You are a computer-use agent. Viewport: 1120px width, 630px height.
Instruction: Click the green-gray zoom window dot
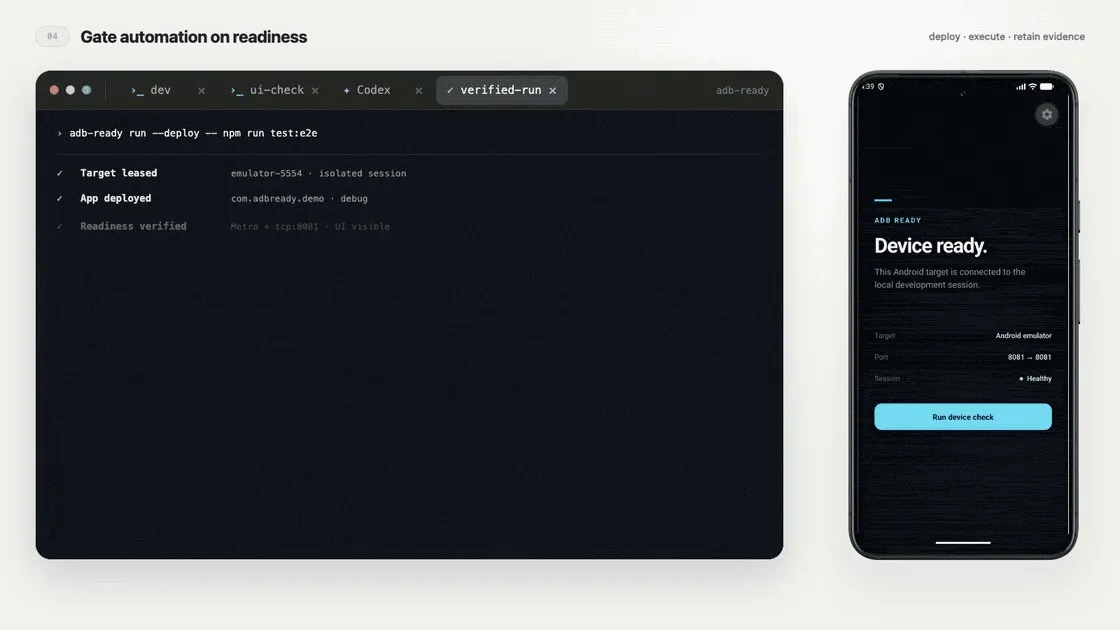click(86, 90)
